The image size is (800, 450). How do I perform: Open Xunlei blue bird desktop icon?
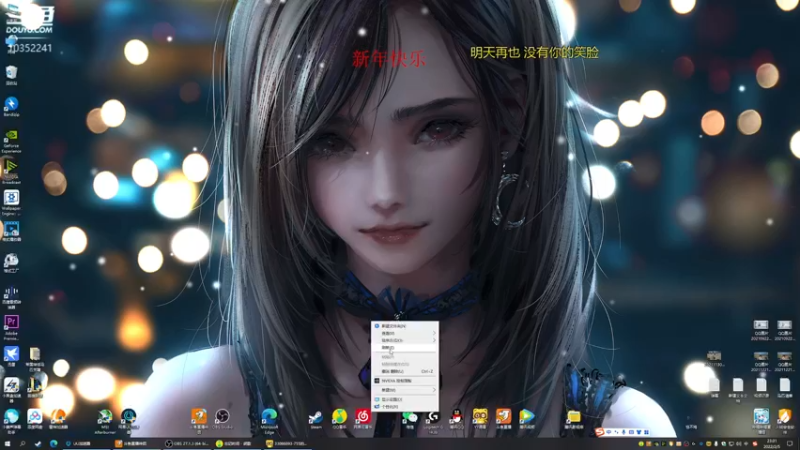(11, 356)
